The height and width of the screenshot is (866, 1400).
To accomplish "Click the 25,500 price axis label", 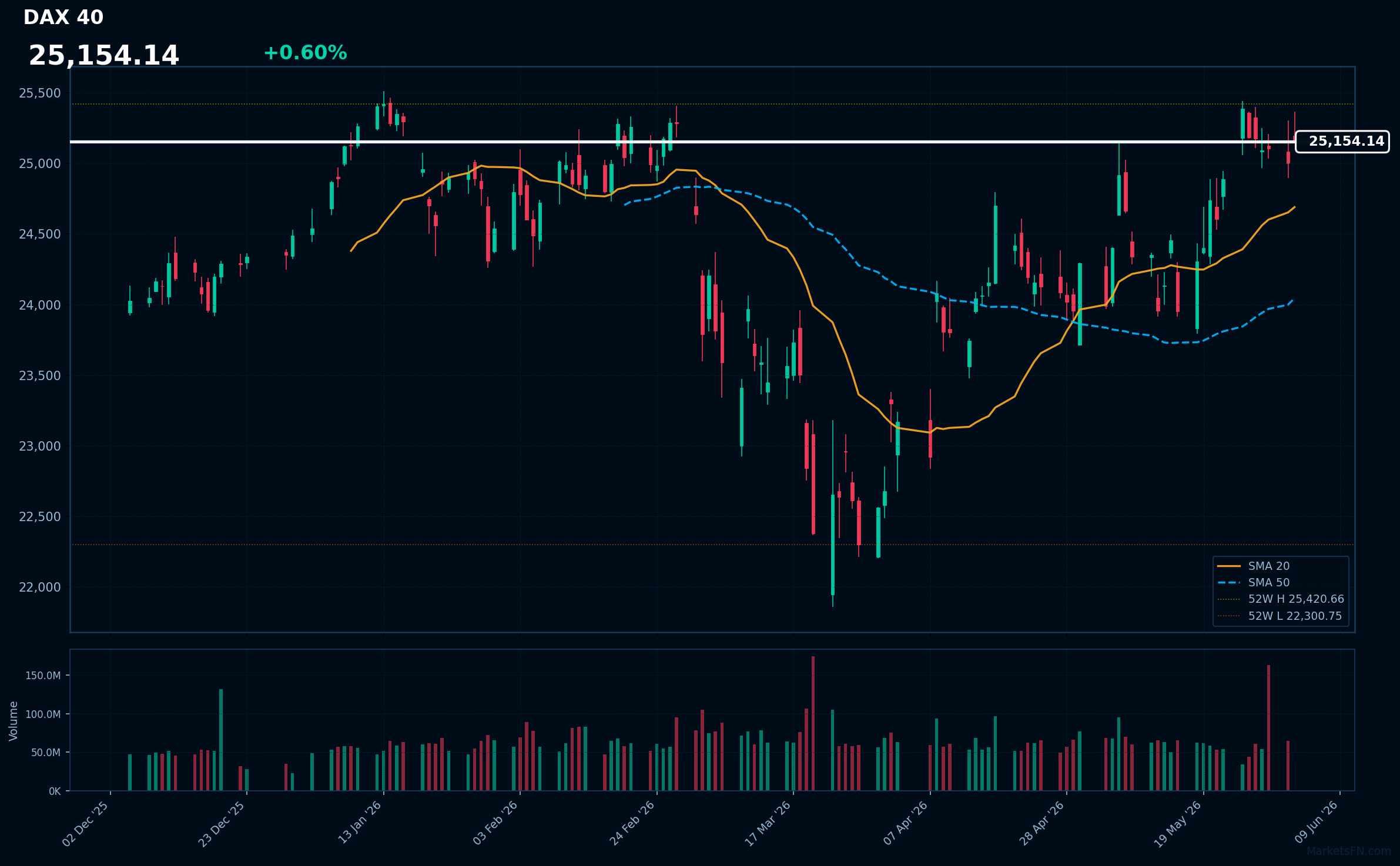I will point(40,93).
